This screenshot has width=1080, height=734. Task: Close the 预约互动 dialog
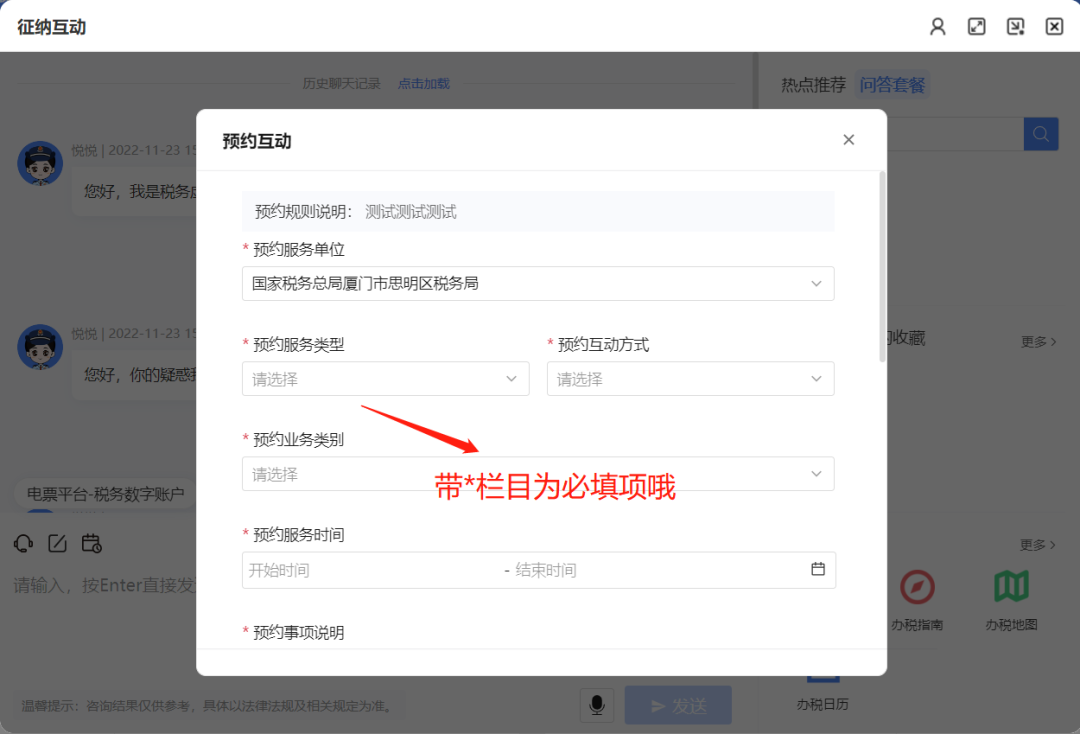click(x=849, y=140)
